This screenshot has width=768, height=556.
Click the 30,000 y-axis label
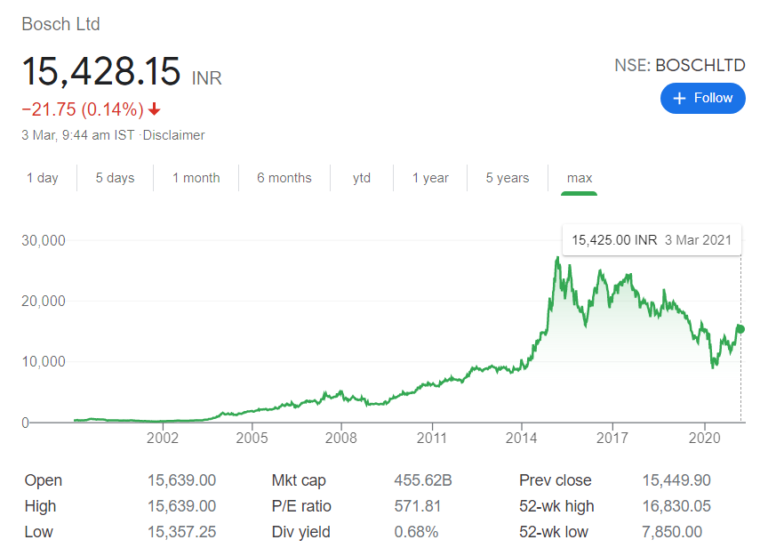coord(43,241)
